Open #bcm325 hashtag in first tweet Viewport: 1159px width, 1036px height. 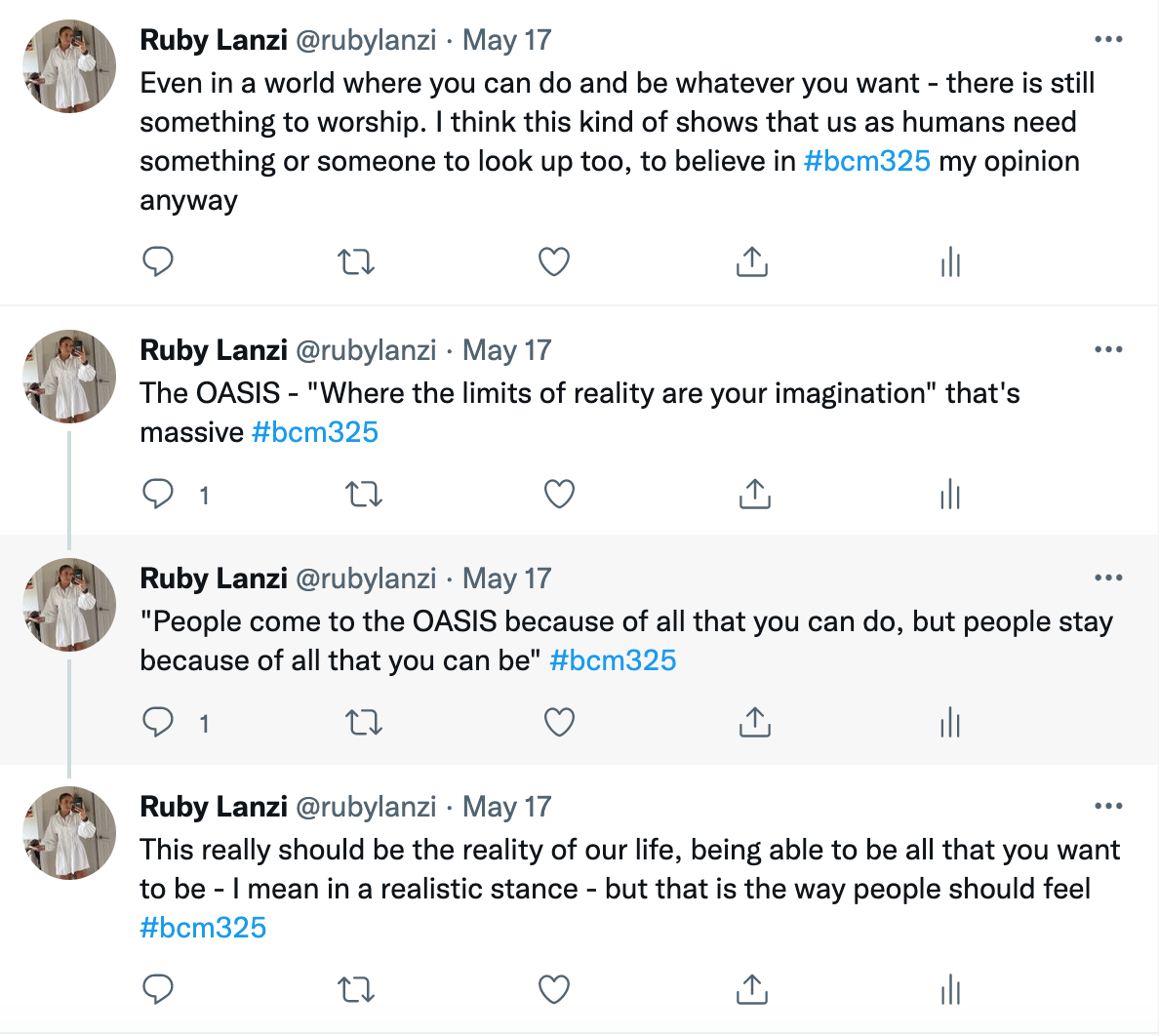tap(866, 161)
